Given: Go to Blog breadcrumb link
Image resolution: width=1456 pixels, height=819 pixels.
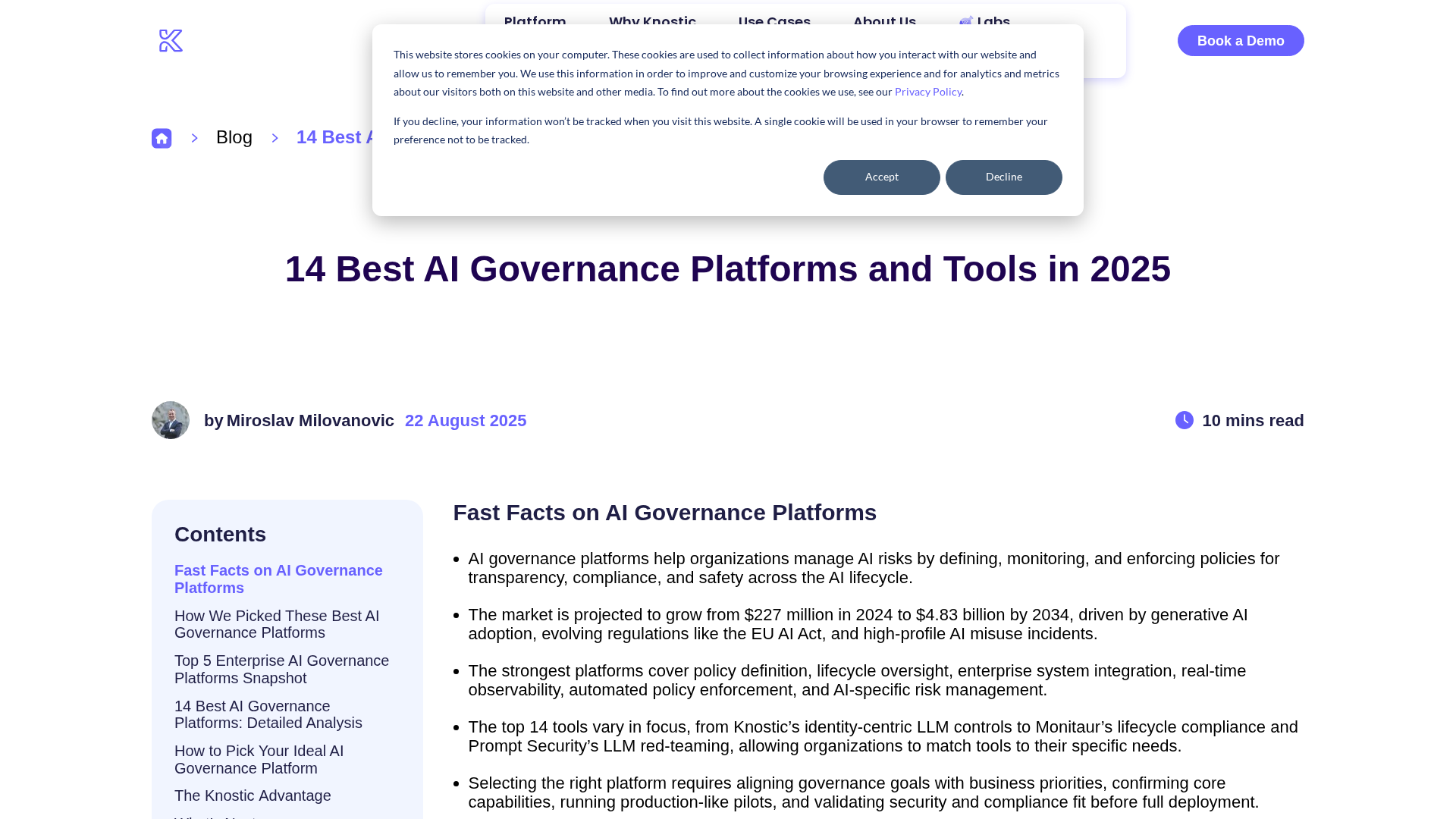Looking at the screenshot, I should point(234,137).
